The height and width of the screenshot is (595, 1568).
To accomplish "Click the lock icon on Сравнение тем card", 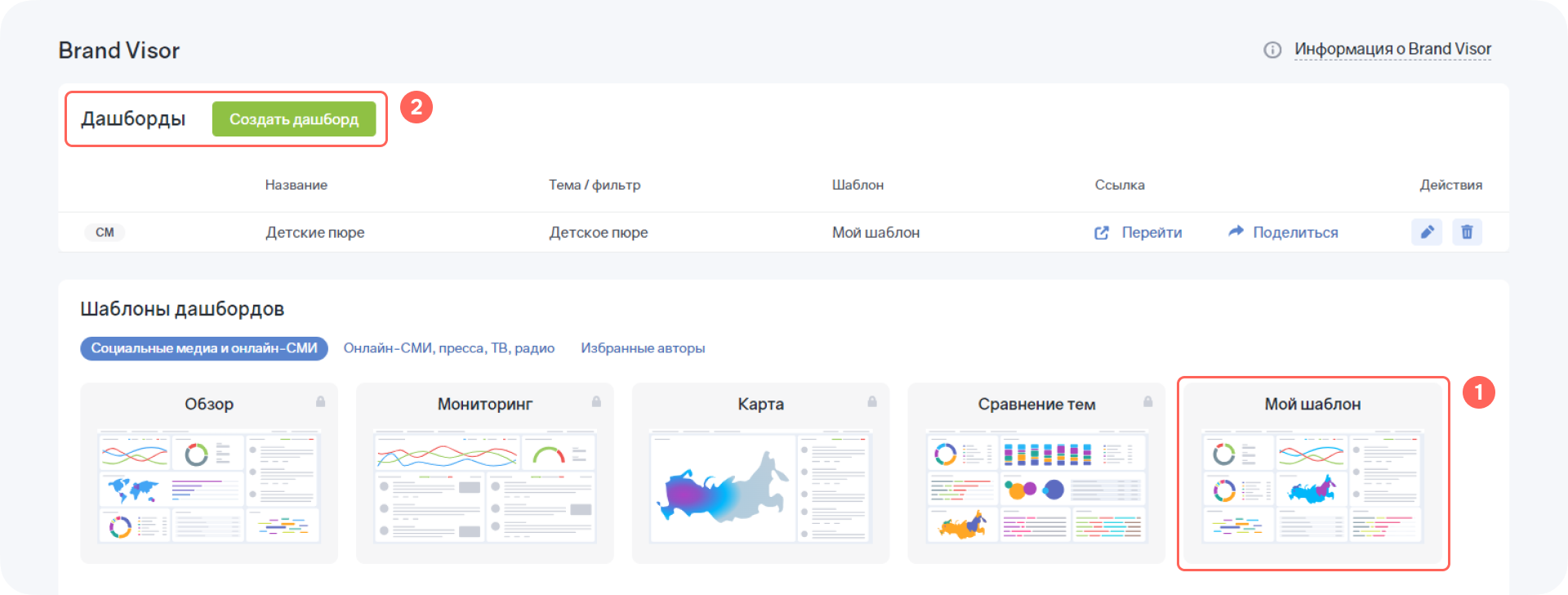I will coord(1148,402).
